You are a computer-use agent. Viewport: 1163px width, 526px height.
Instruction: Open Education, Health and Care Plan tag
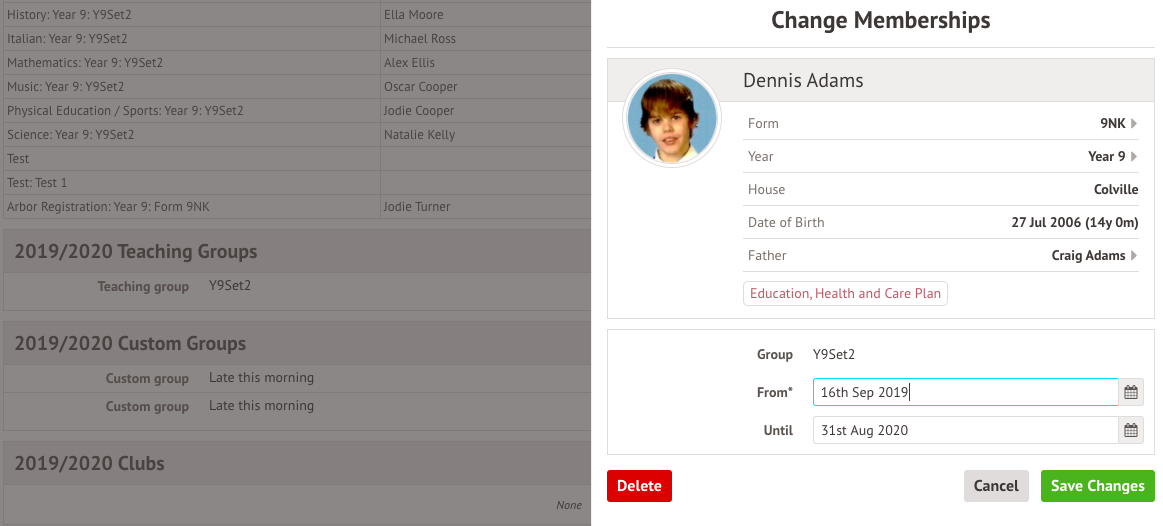pyautogui.click(x=845, y=294)
